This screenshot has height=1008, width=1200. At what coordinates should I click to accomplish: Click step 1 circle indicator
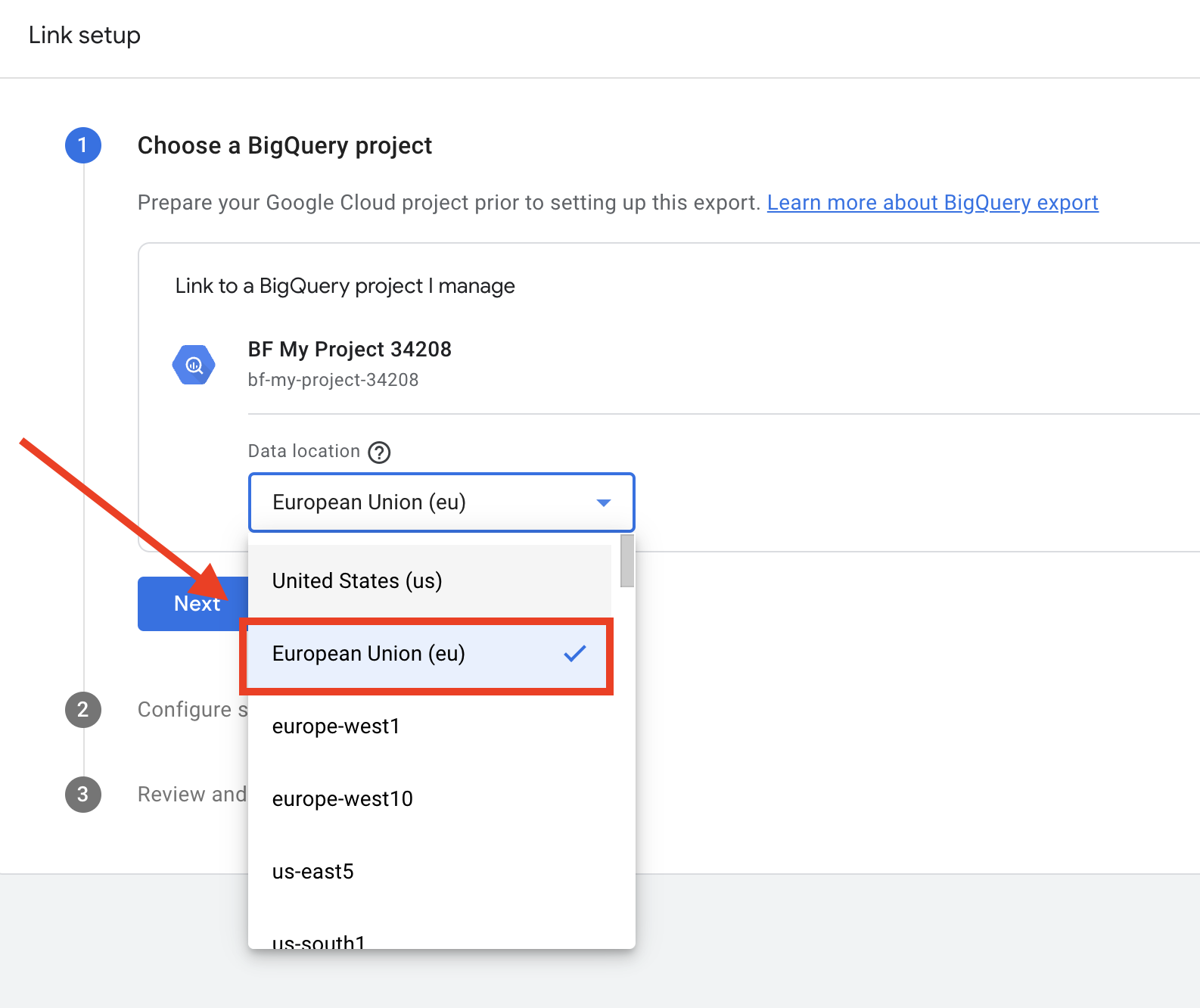click(x=83, y=145)
